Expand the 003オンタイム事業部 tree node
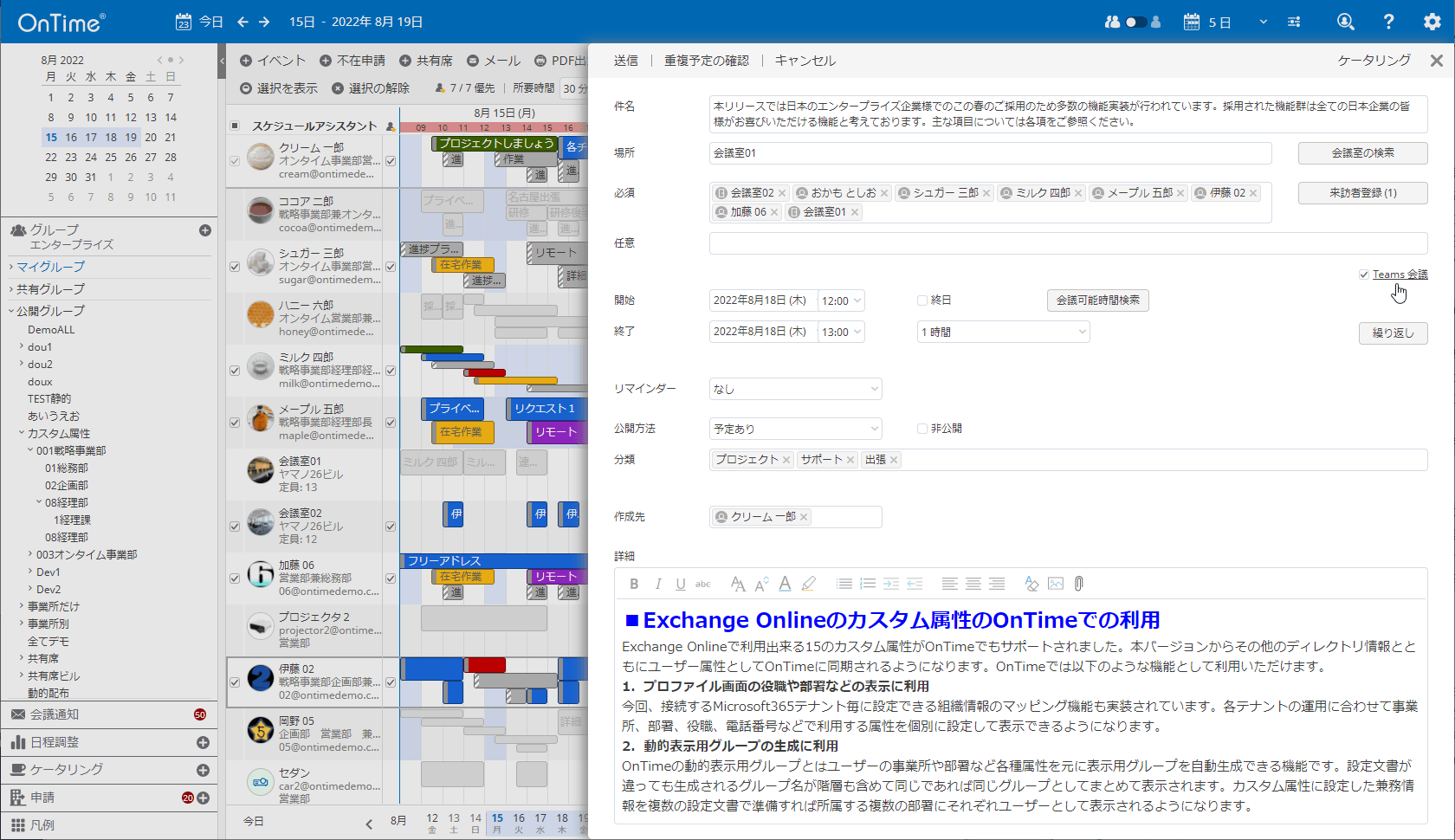 click(29, 554)
